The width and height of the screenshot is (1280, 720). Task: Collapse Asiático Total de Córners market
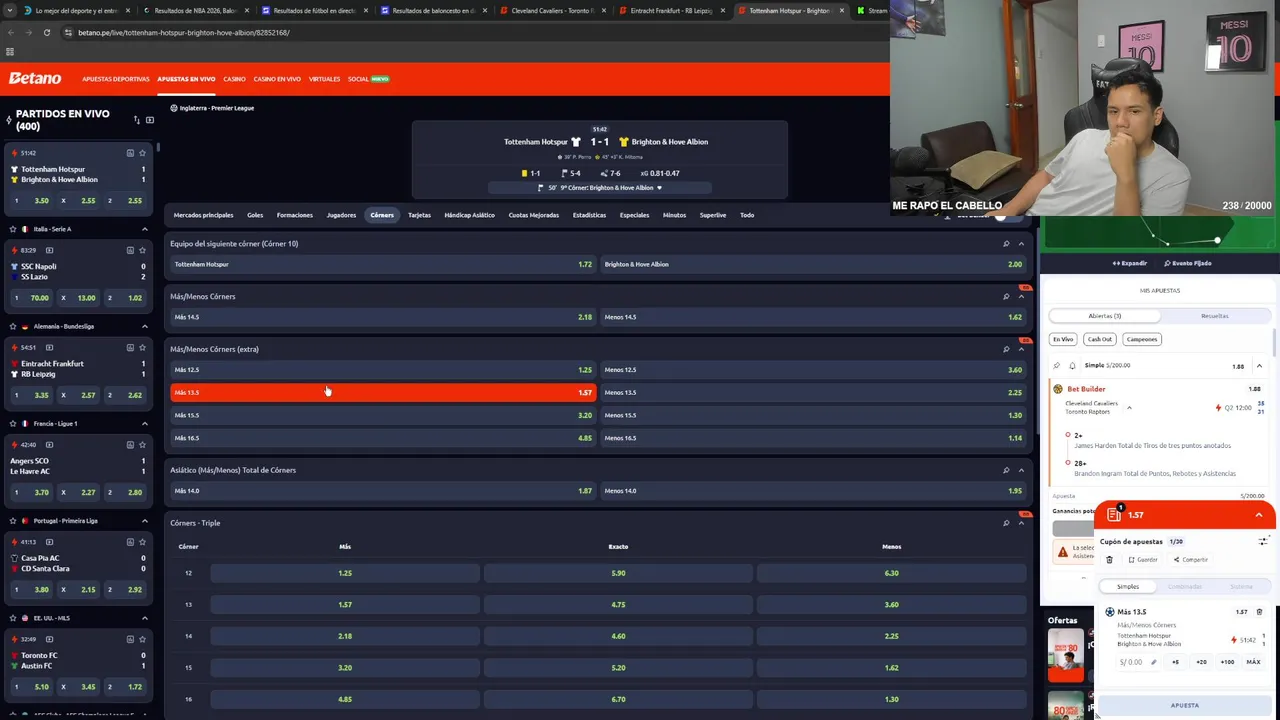click(1021, 470)
